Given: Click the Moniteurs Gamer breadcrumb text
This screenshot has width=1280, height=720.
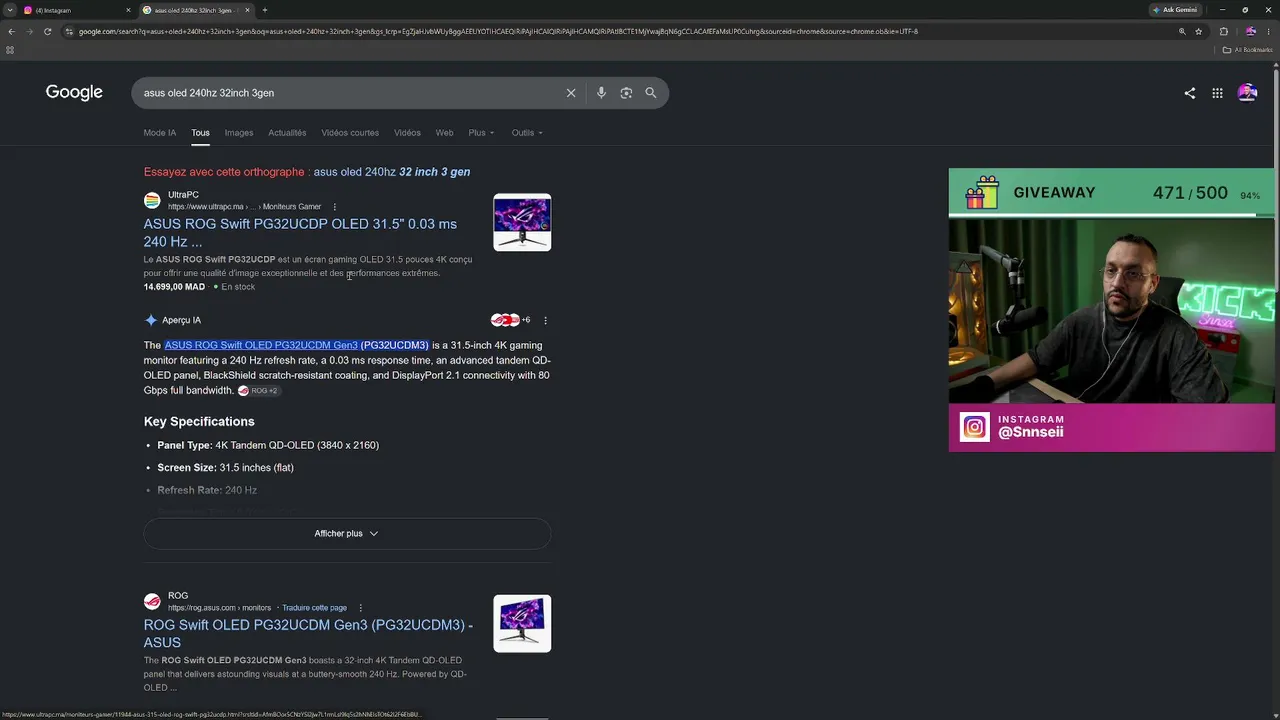Looking at the screenshot, I should [292, 207].
